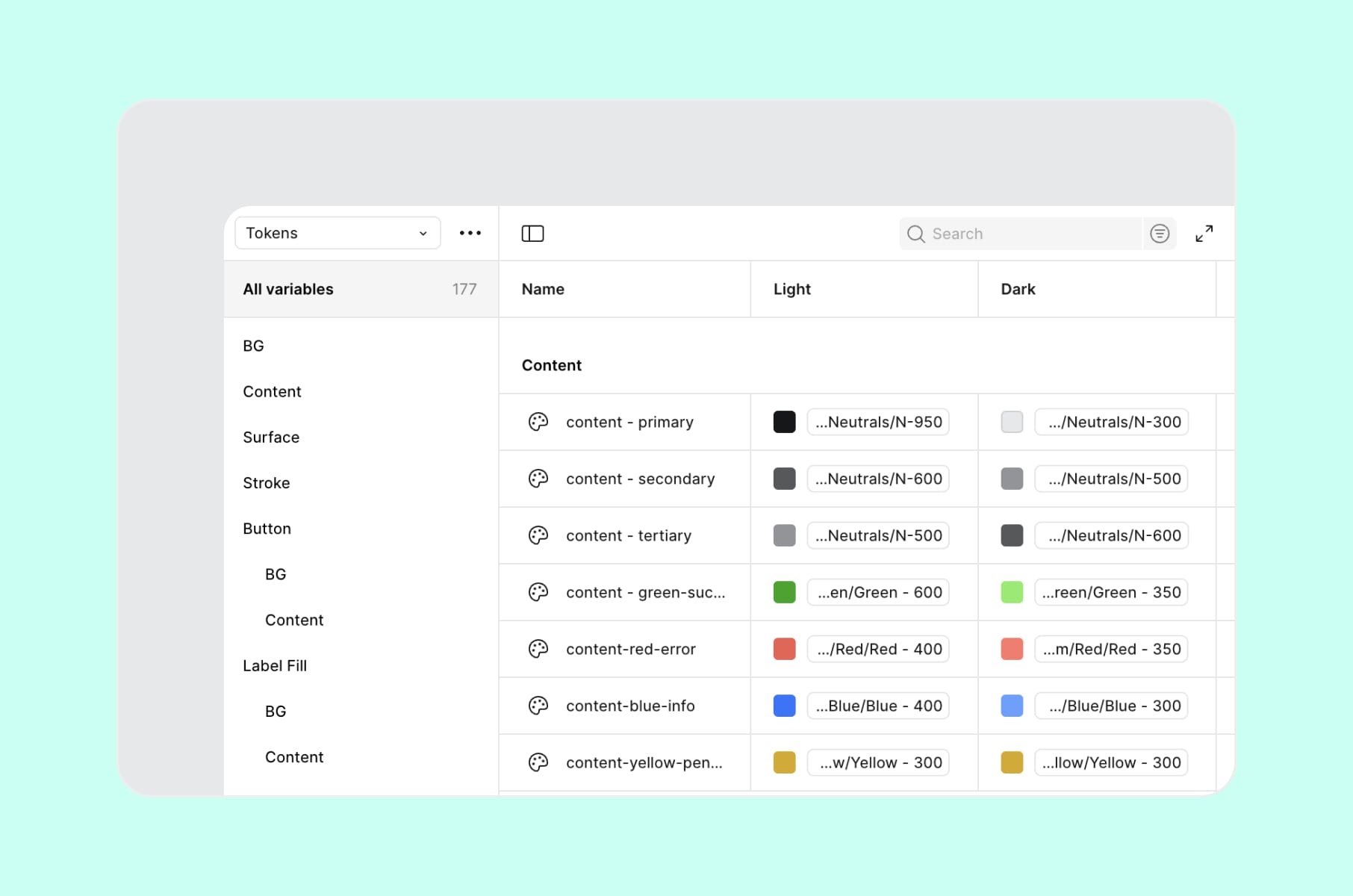Click the light green Dark swatch for green-suc...
The width and height of the screenshot is (1353, 896).
pyautogui.click(x=1012, y=592)
